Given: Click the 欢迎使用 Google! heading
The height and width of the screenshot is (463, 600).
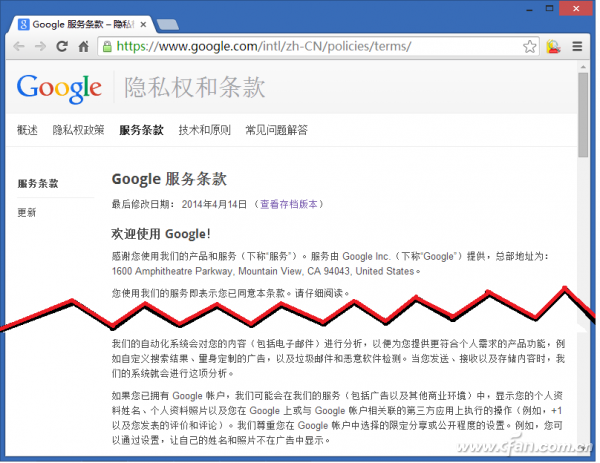Looking at the screenshot, I should (161, 234).
